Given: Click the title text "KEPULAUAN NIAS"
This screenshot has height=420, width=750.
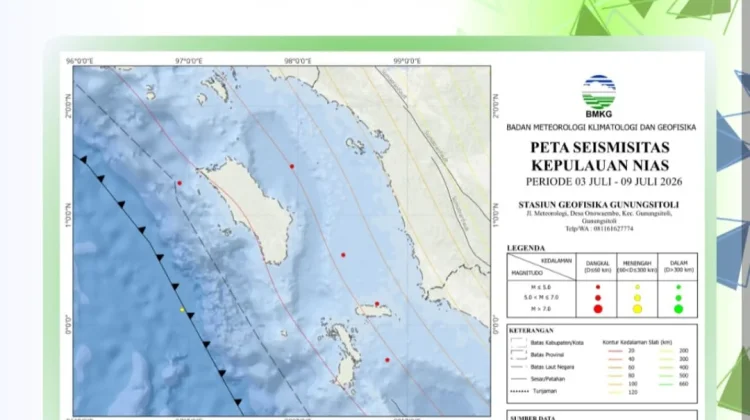Looking at the screenshot, I should click(x=600, y=165).
